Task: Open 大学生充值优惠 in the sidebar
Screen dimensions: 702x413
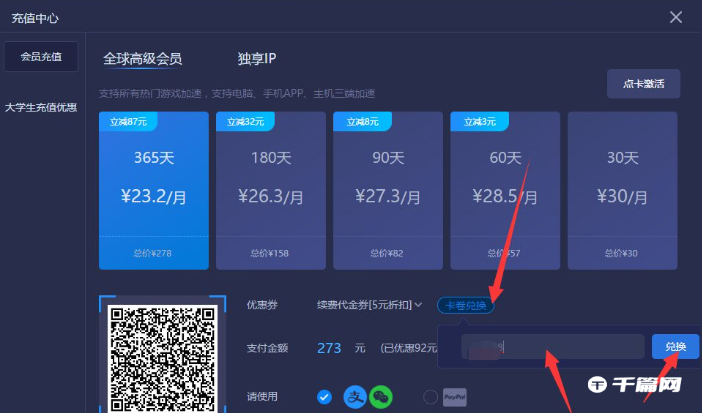Action: tap(41, 108)
